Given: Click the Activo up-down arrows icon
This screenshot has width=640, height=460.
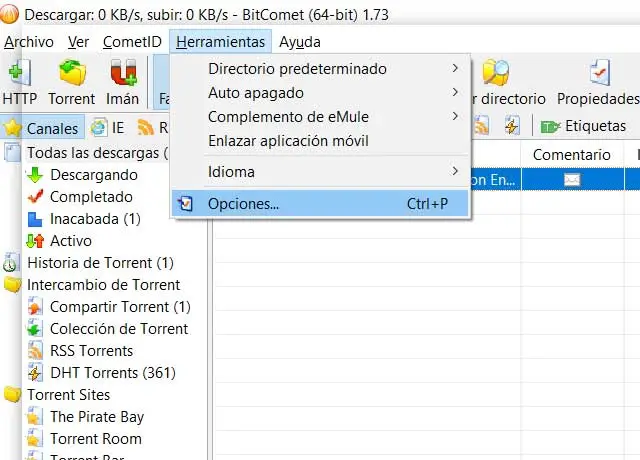Looking at the screenshot, I should (35, 241).
